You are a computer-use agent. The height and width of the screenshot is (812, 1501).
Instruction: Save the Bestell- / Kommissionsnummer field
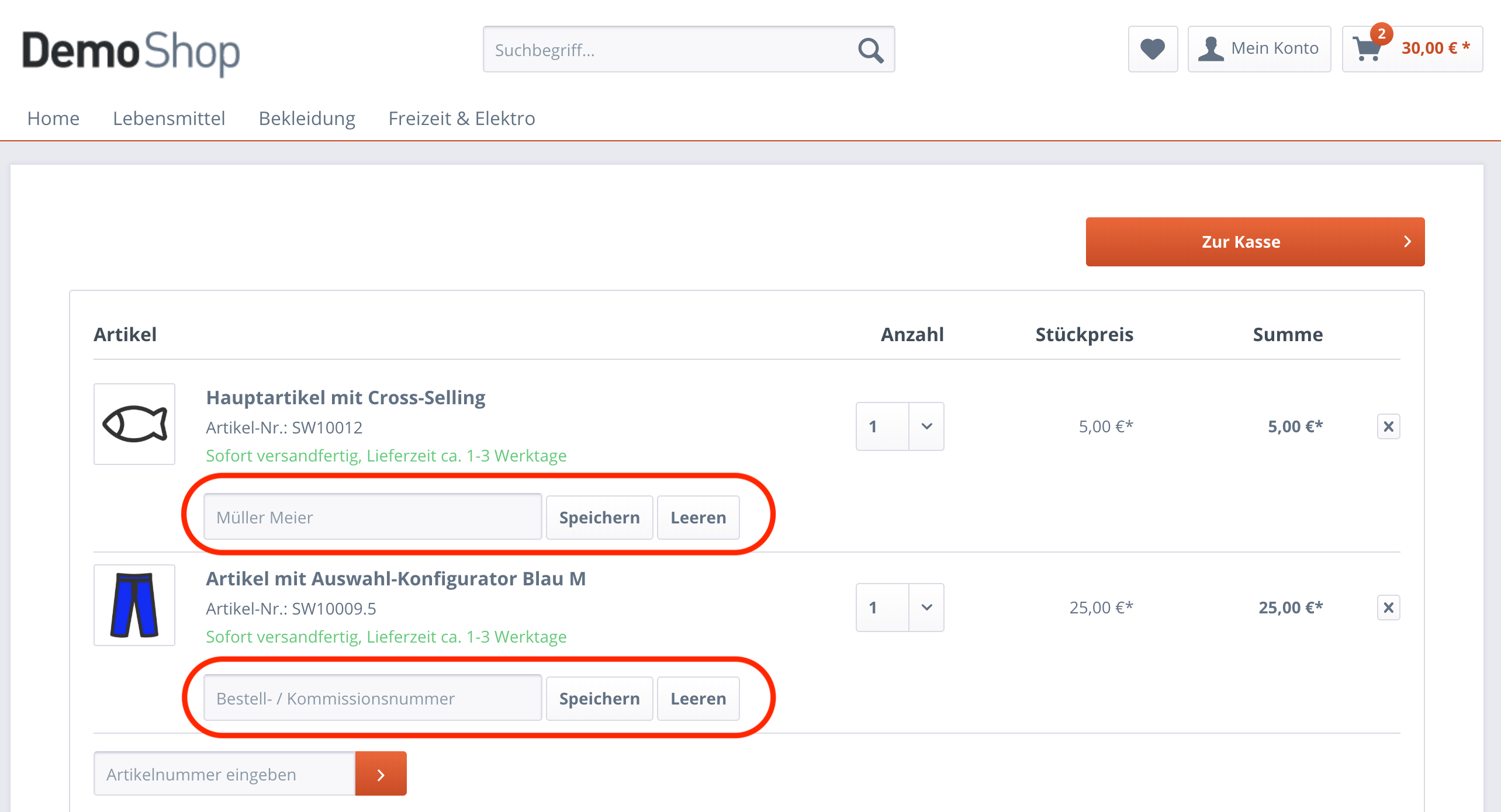(599, 699)
